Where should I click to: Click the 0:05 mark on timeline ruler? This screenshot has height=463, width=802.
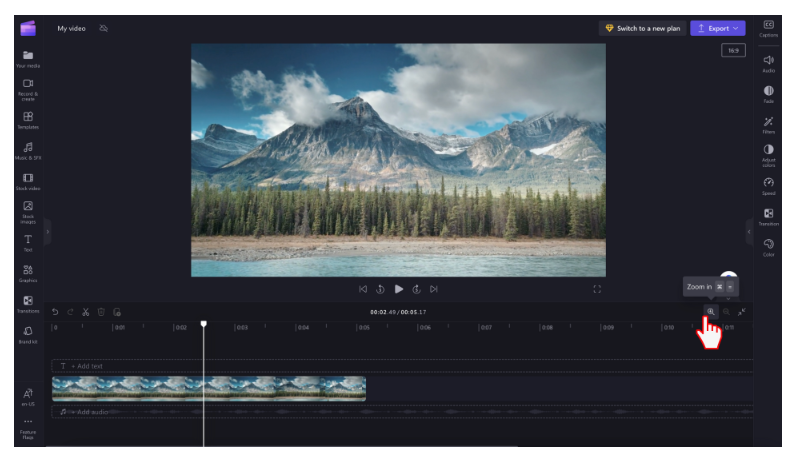(364, 327)
